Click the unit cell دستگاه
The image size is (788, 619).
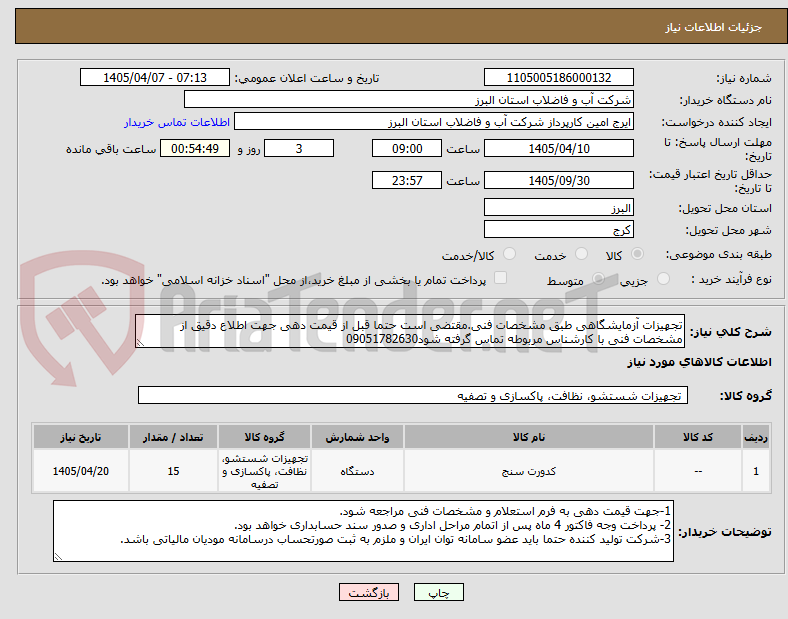point(357,471)
